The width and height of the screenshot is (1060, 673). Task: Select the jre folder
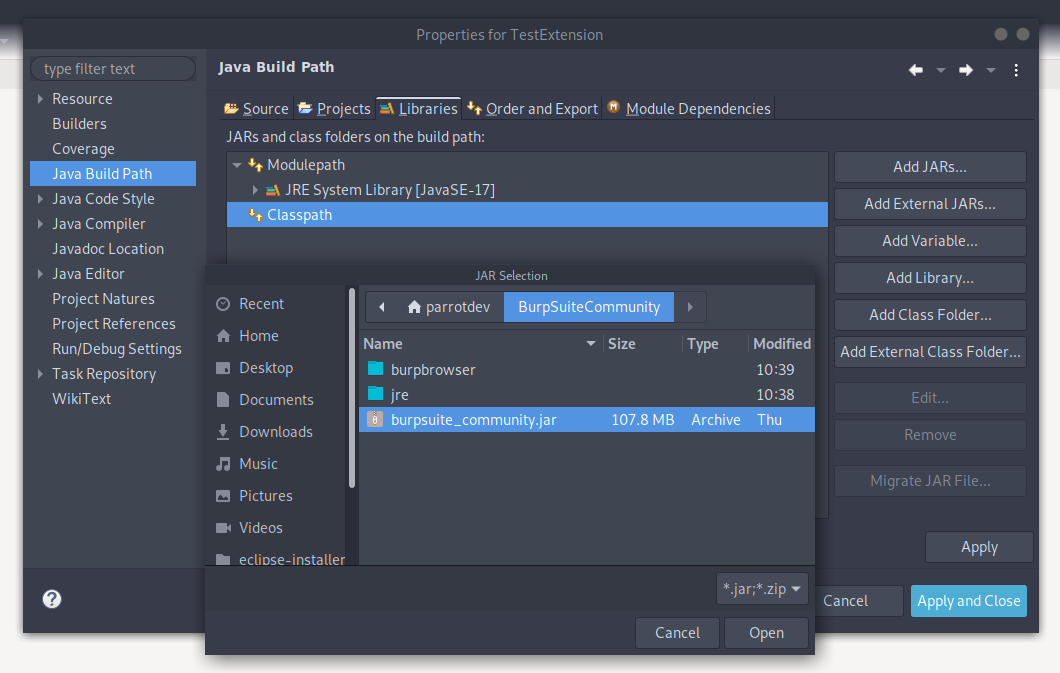coord(400,395)
